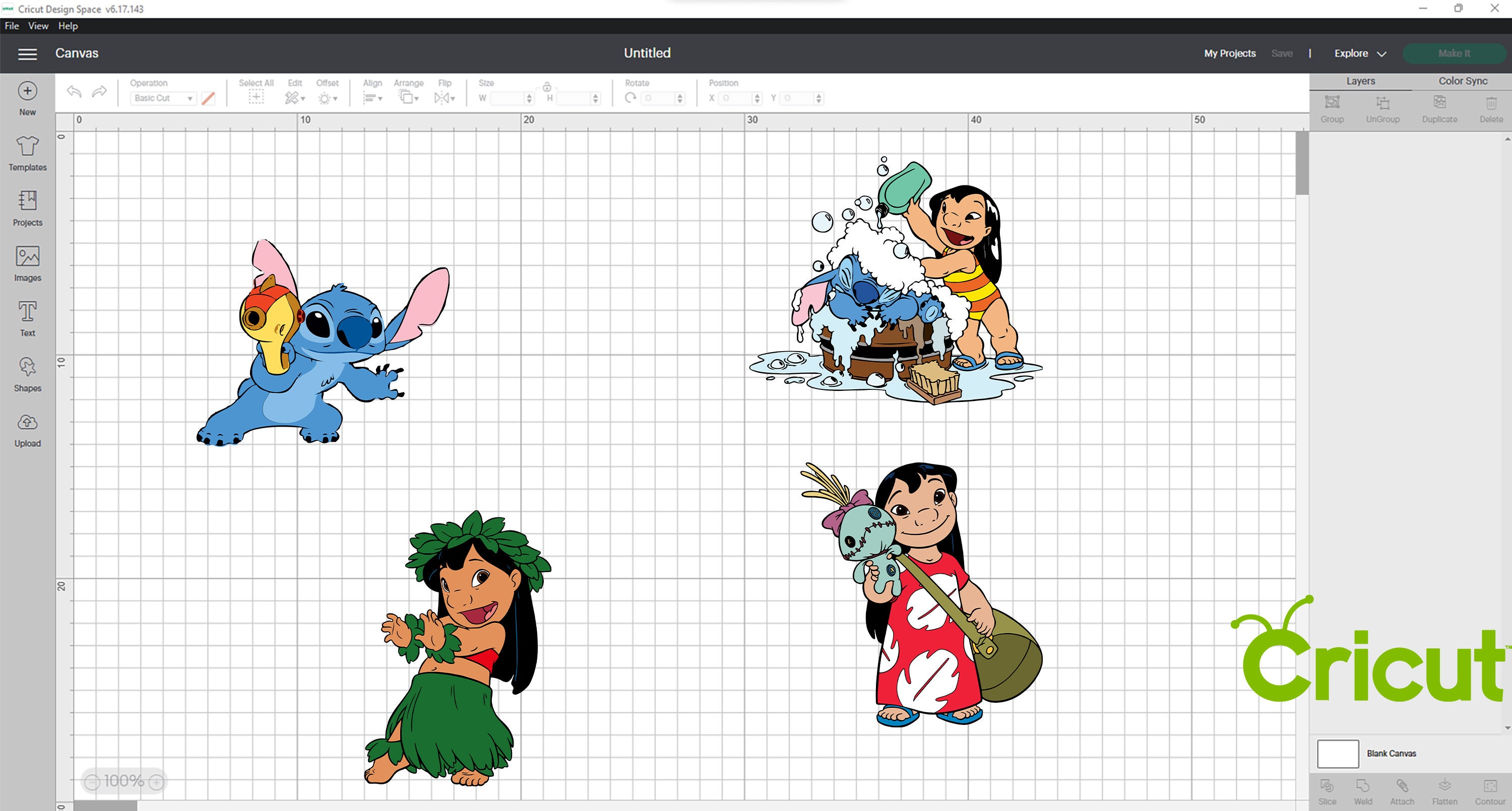This screenshot has width=1512, height=811.
Task: Click the Untitled project title
Action: pyautogui.click(x=647, y=53)
